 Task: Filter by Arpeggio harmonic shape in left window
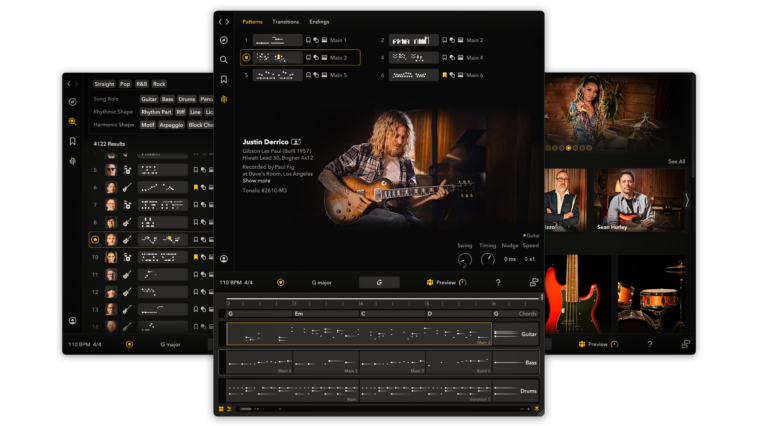pyautogui.click(x=171, y=125)
